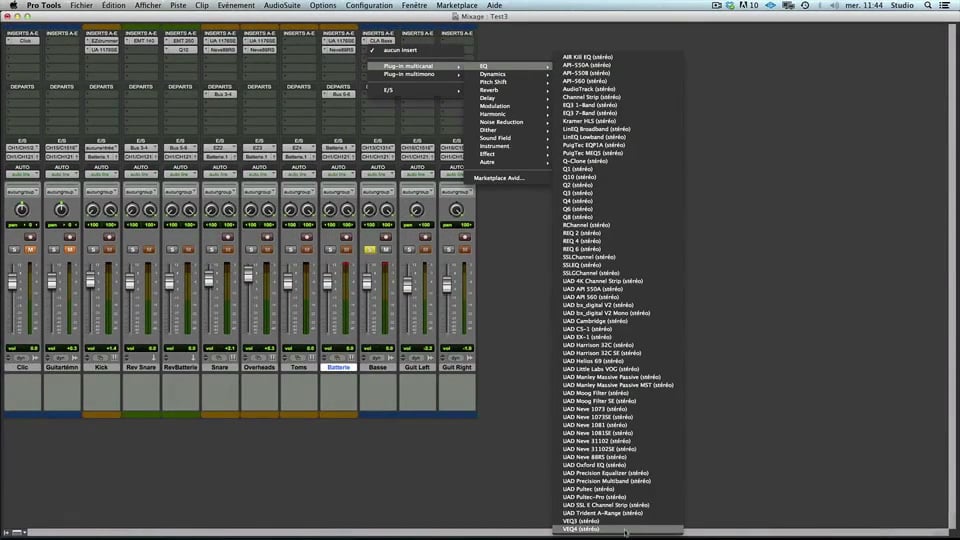Click the pan knob on Clic track

(x=22, y=210)
